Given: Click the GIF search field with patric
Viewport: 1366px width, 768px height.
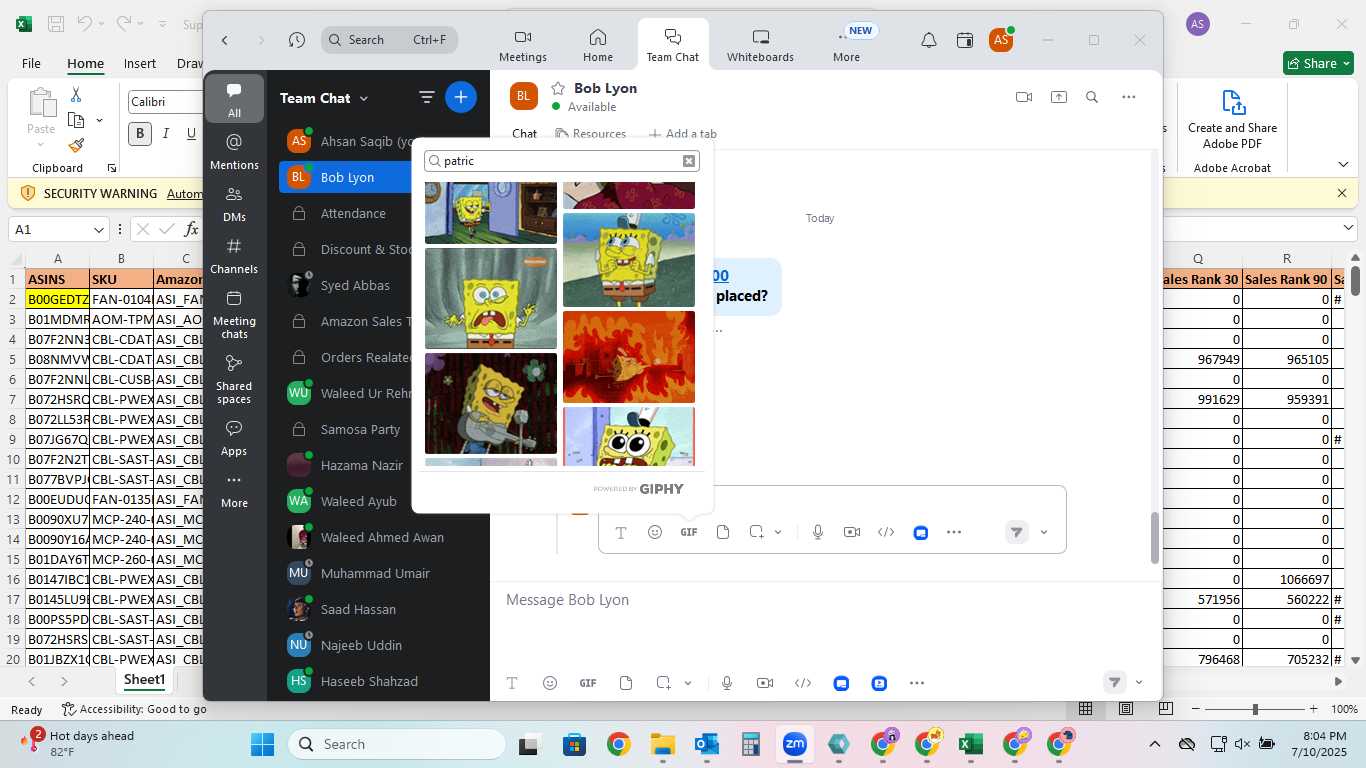Looking at the screenshot, I should [562, 161].
